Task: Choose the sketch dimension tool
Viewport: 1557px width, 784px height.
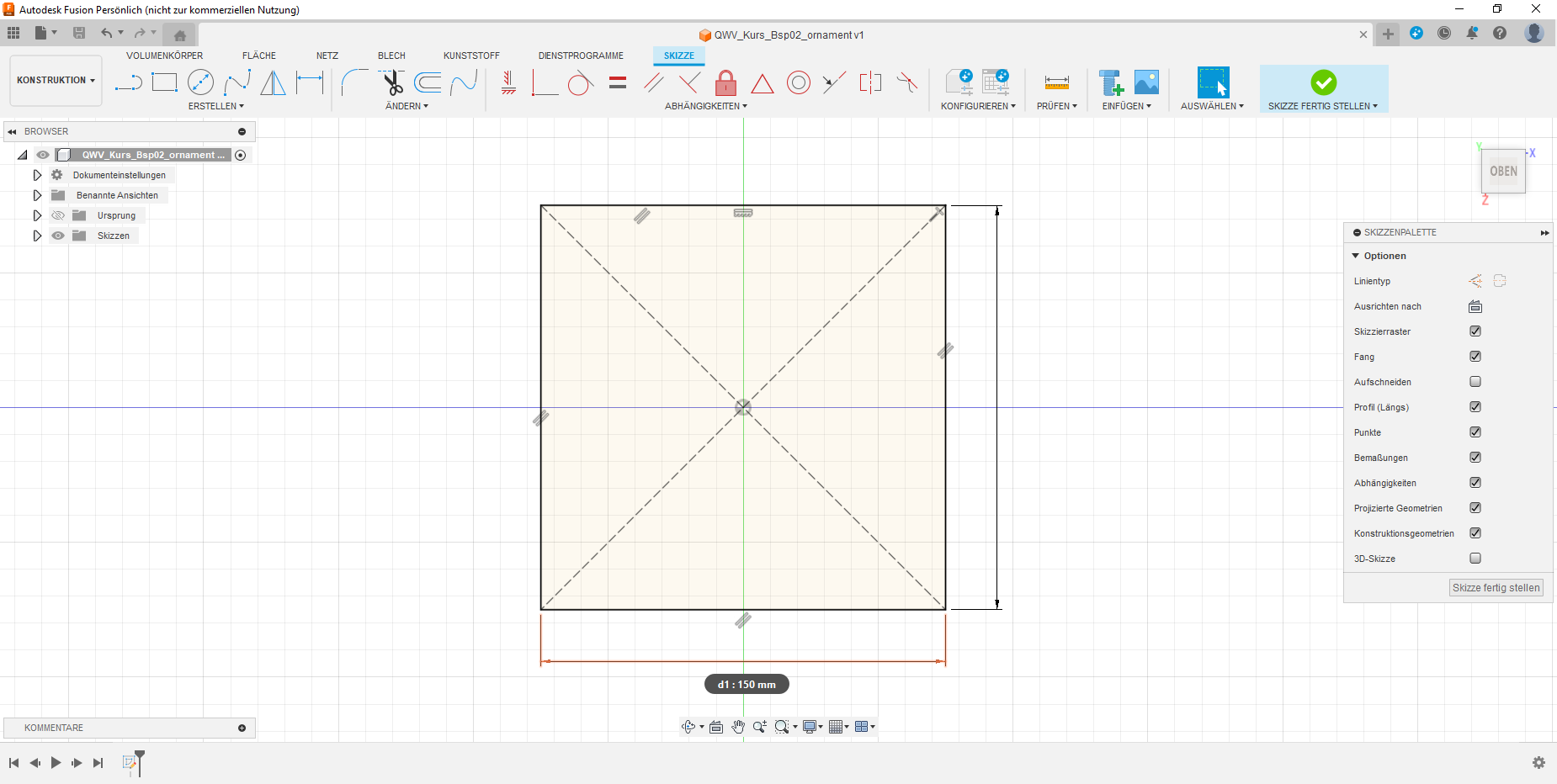Action: 310,82
